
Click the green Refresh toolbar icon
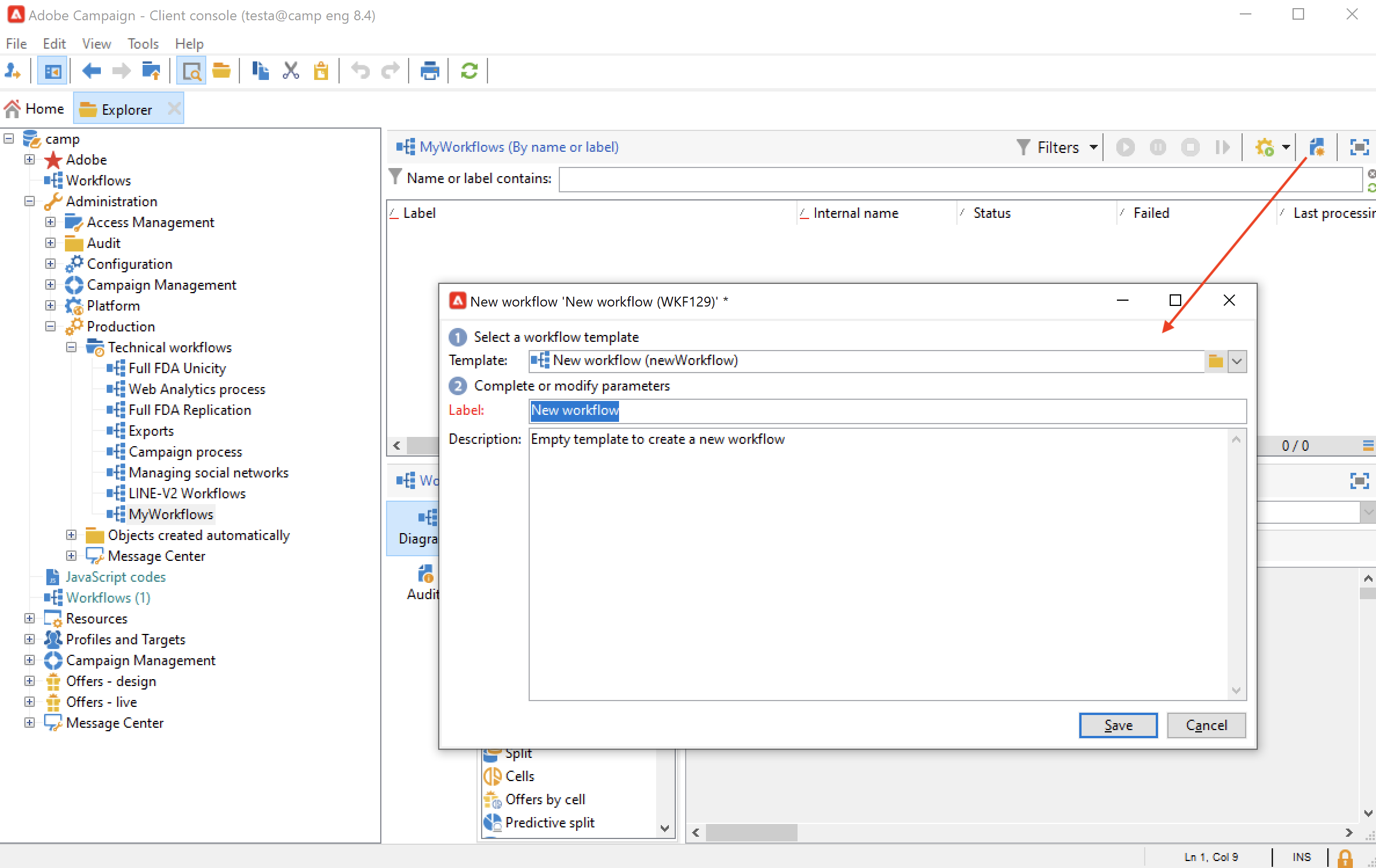(469, 71)
